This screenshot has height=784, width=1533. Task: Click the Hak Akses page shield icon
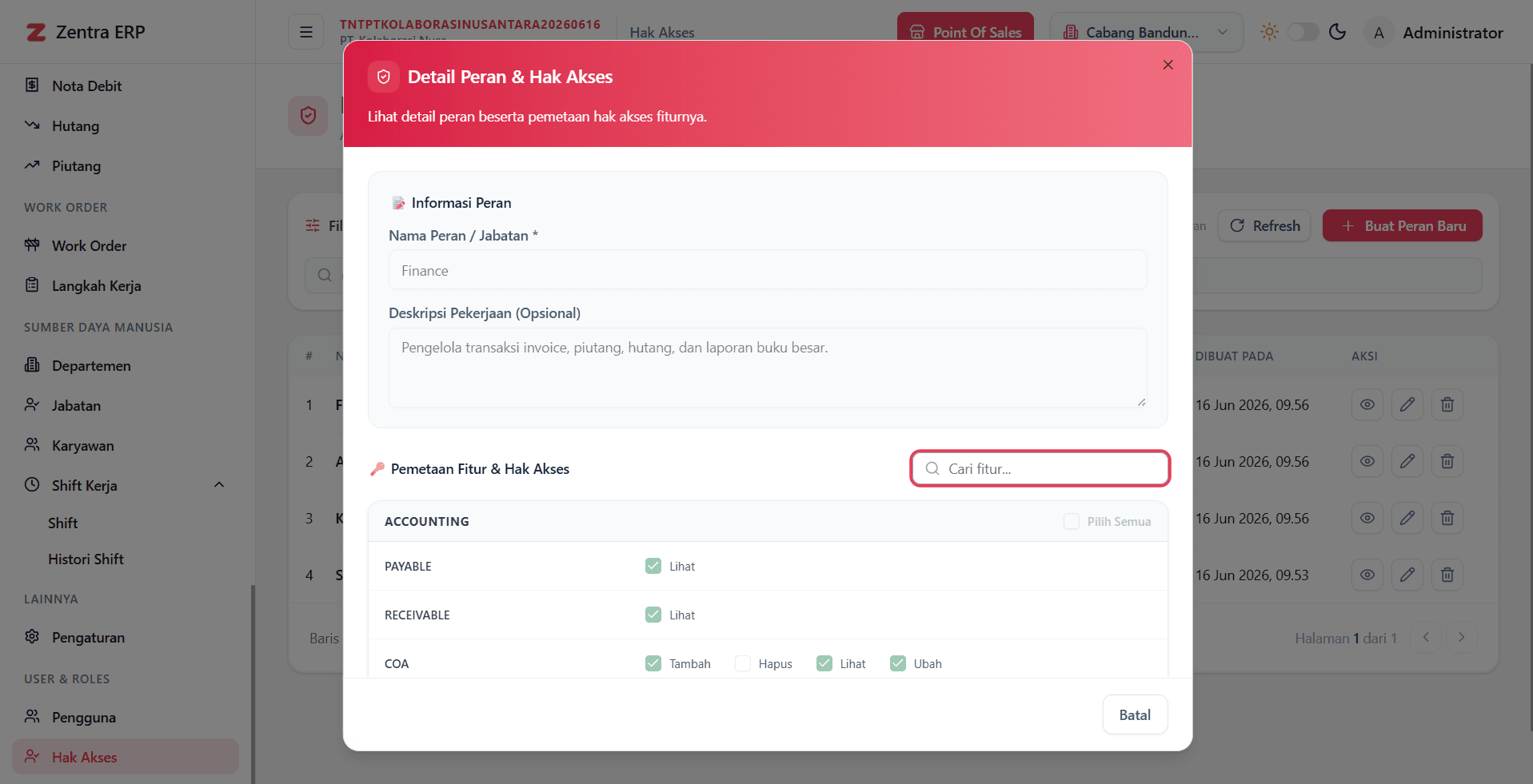coord(308,116)
